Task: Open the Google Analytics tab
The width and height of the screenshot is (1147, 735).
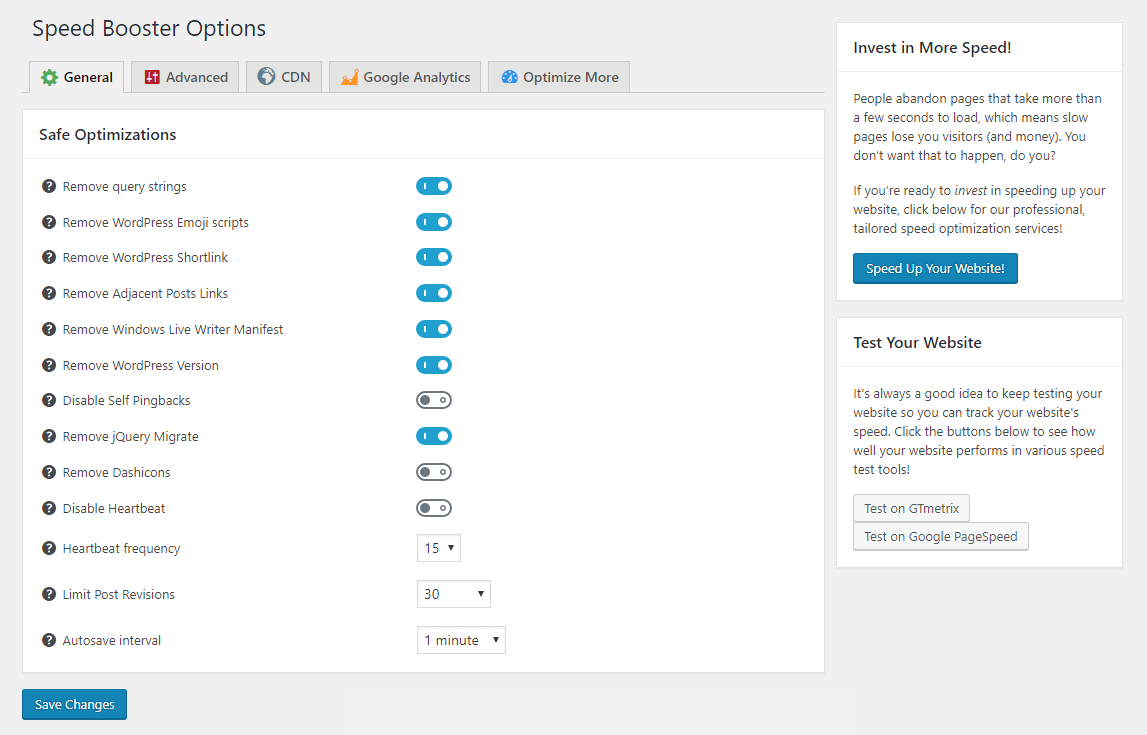Action: tap(405, 77)
